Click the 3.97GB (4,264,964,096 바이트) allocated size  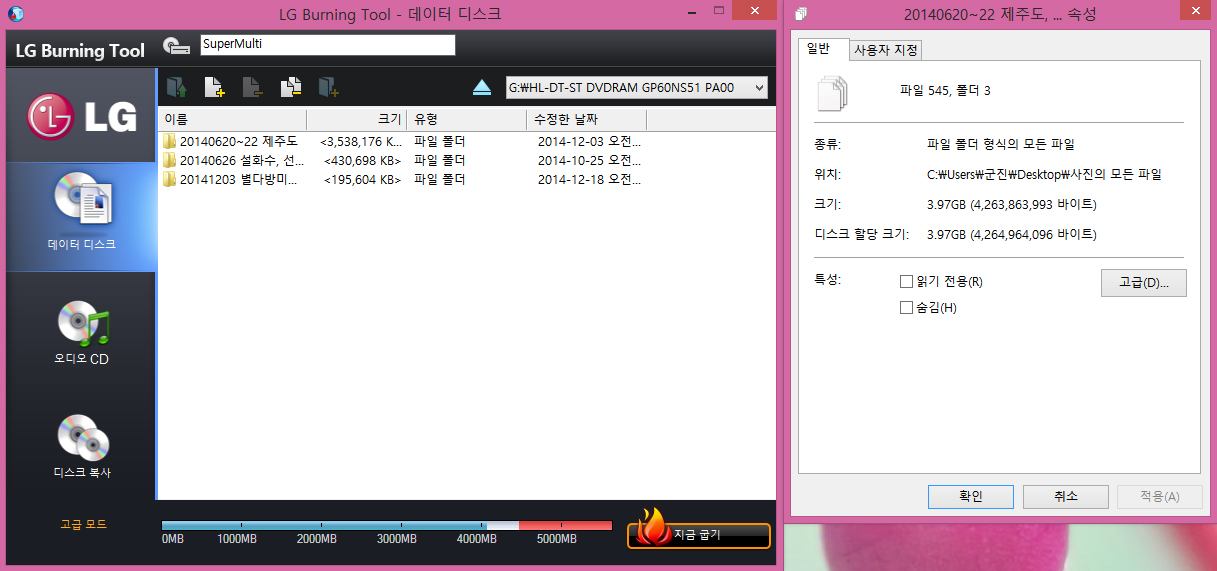point(1012,234)
